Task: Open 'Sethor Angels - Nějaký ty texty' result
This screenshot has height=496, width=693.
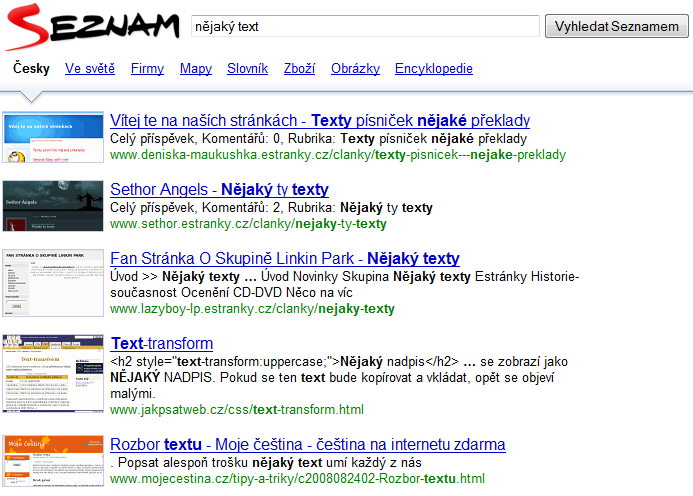Action: [219, 189]
